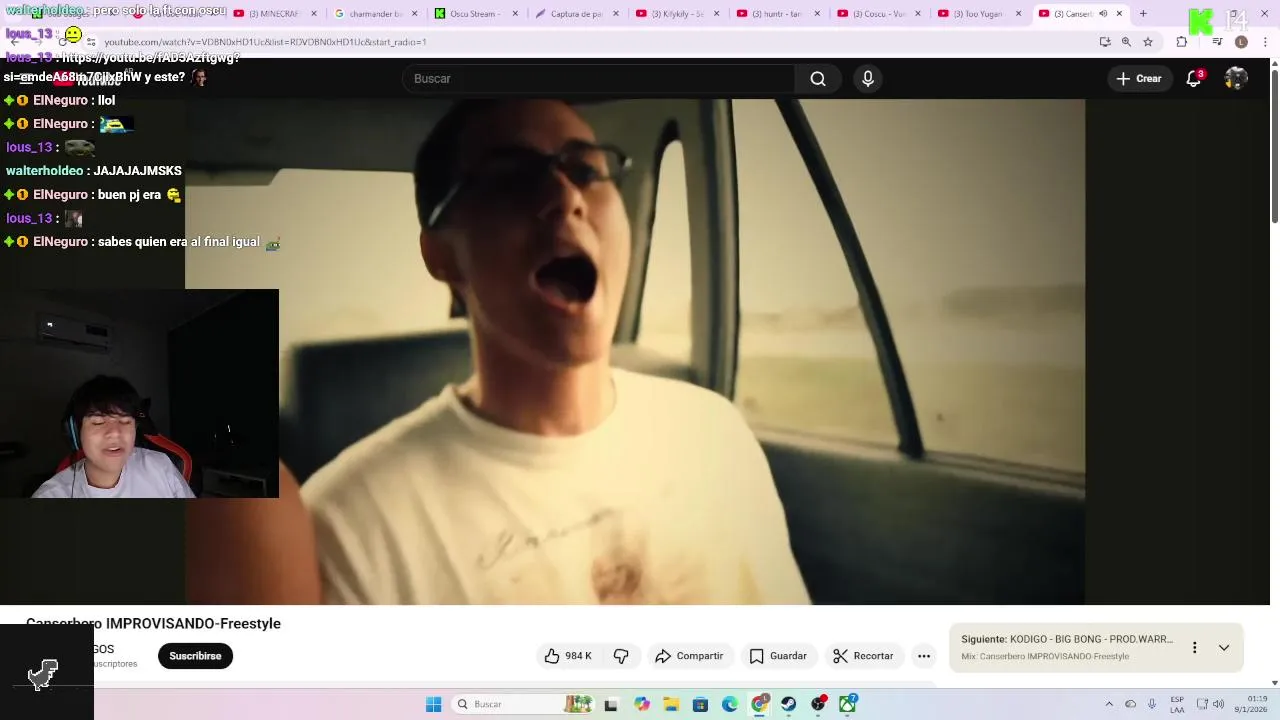Activate voice search microphone icon

(868, 79)
